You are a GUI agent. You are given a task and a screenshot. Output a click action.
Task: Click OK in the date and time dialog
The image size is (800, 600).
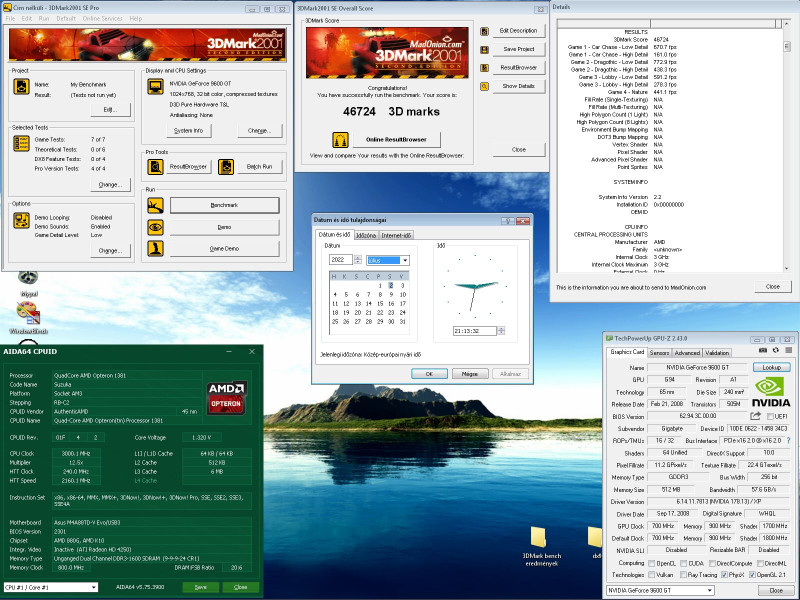429,374
